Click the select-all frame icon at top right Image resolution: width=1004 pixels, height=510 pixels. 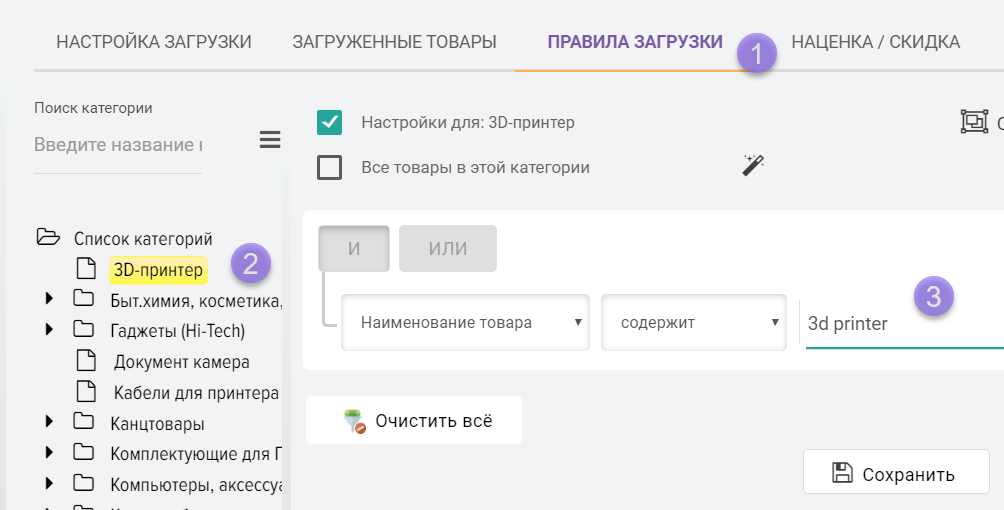974,122
